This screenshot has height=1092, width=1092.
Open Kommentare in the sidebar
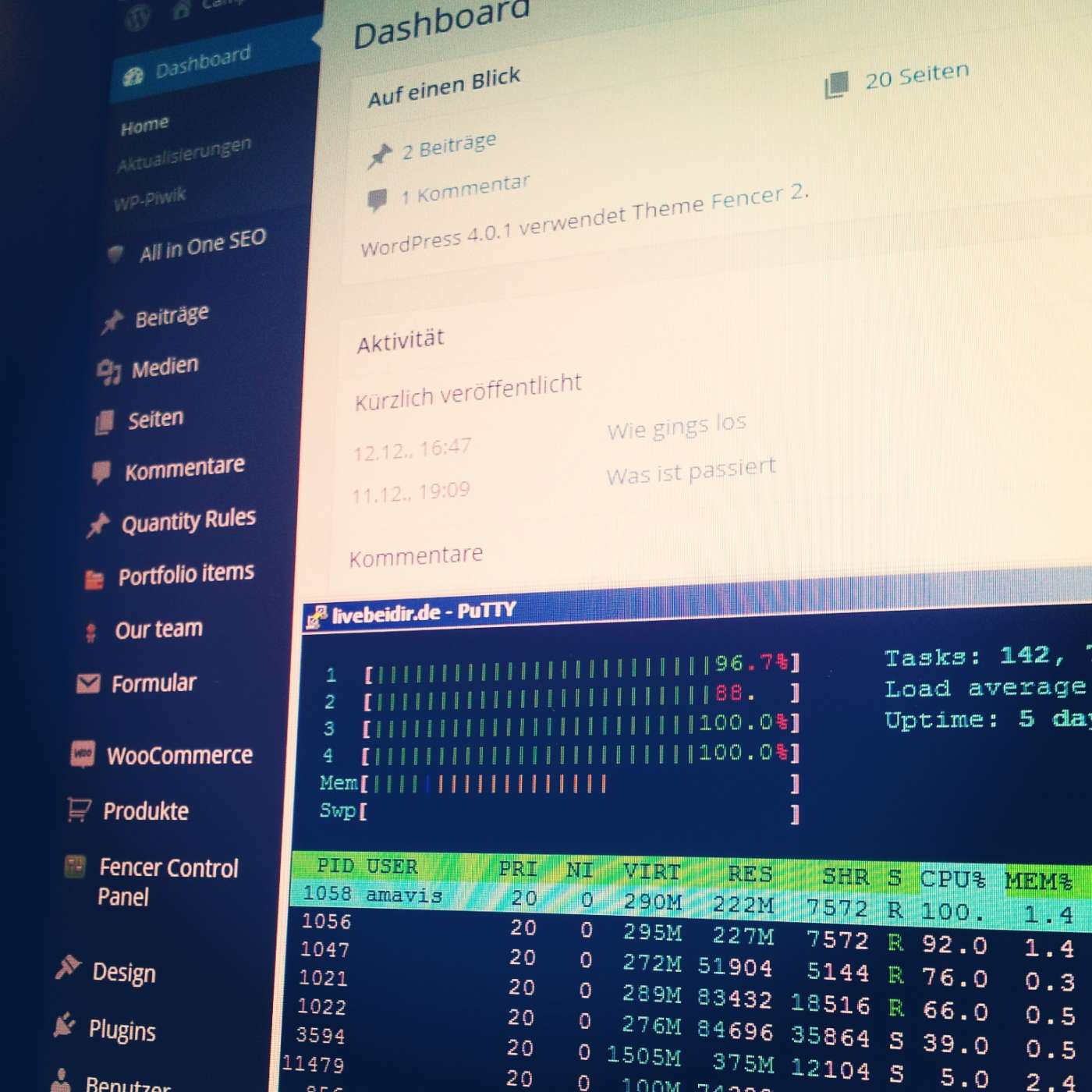click(x=184, y=469)
